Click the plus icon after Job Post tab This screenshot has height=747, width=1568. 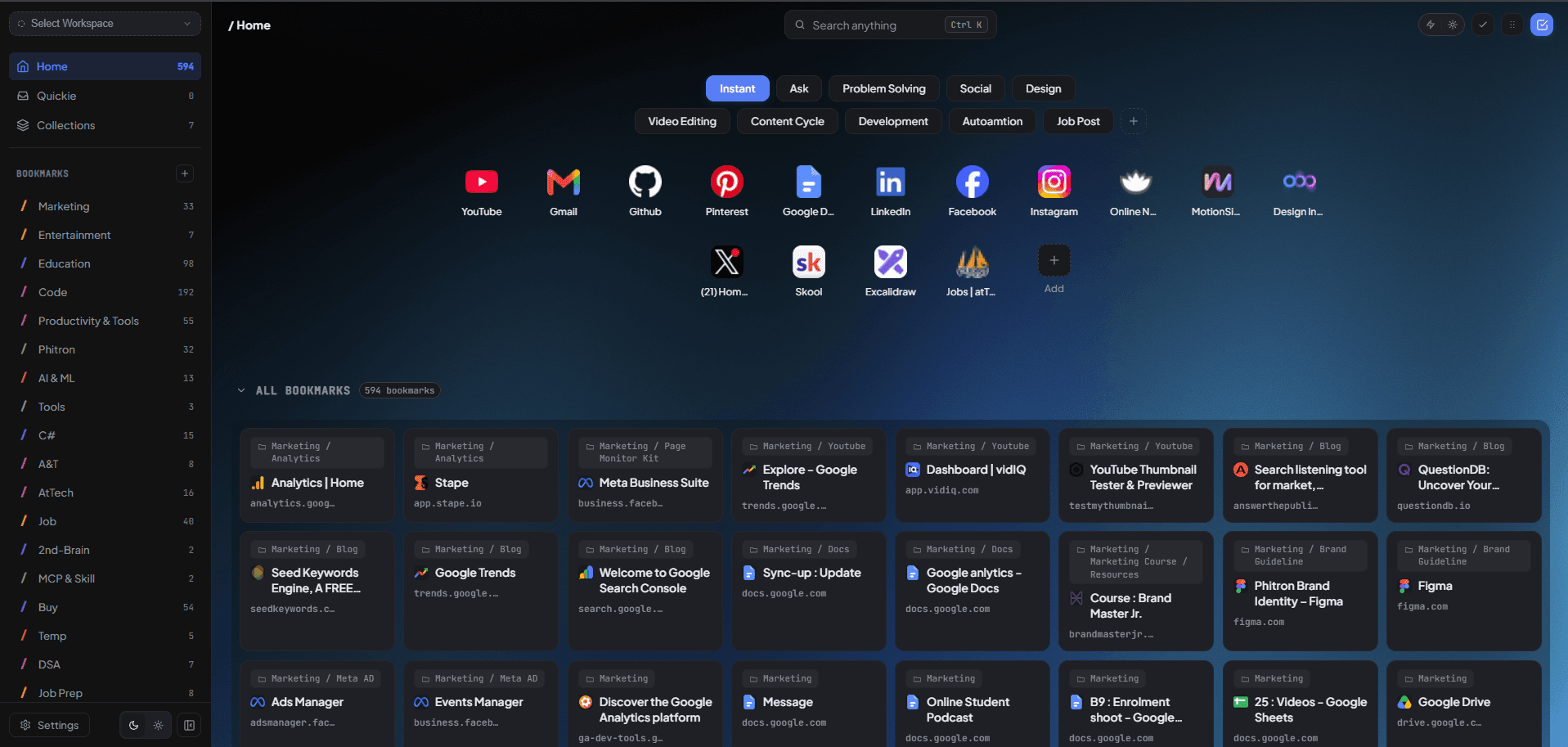click(1134, 121)
